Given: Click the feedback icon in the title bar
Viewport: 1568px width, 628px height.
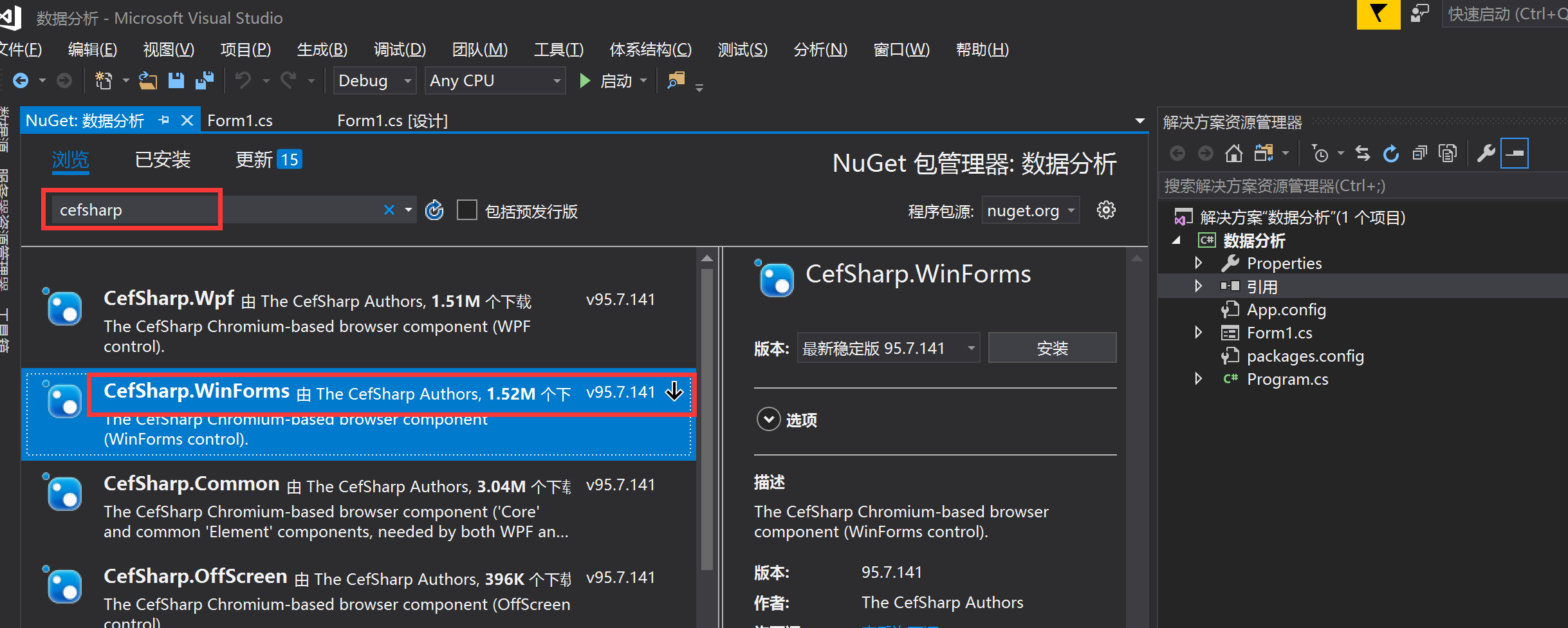Looking at the screenshot, I should click(1419, 14).
